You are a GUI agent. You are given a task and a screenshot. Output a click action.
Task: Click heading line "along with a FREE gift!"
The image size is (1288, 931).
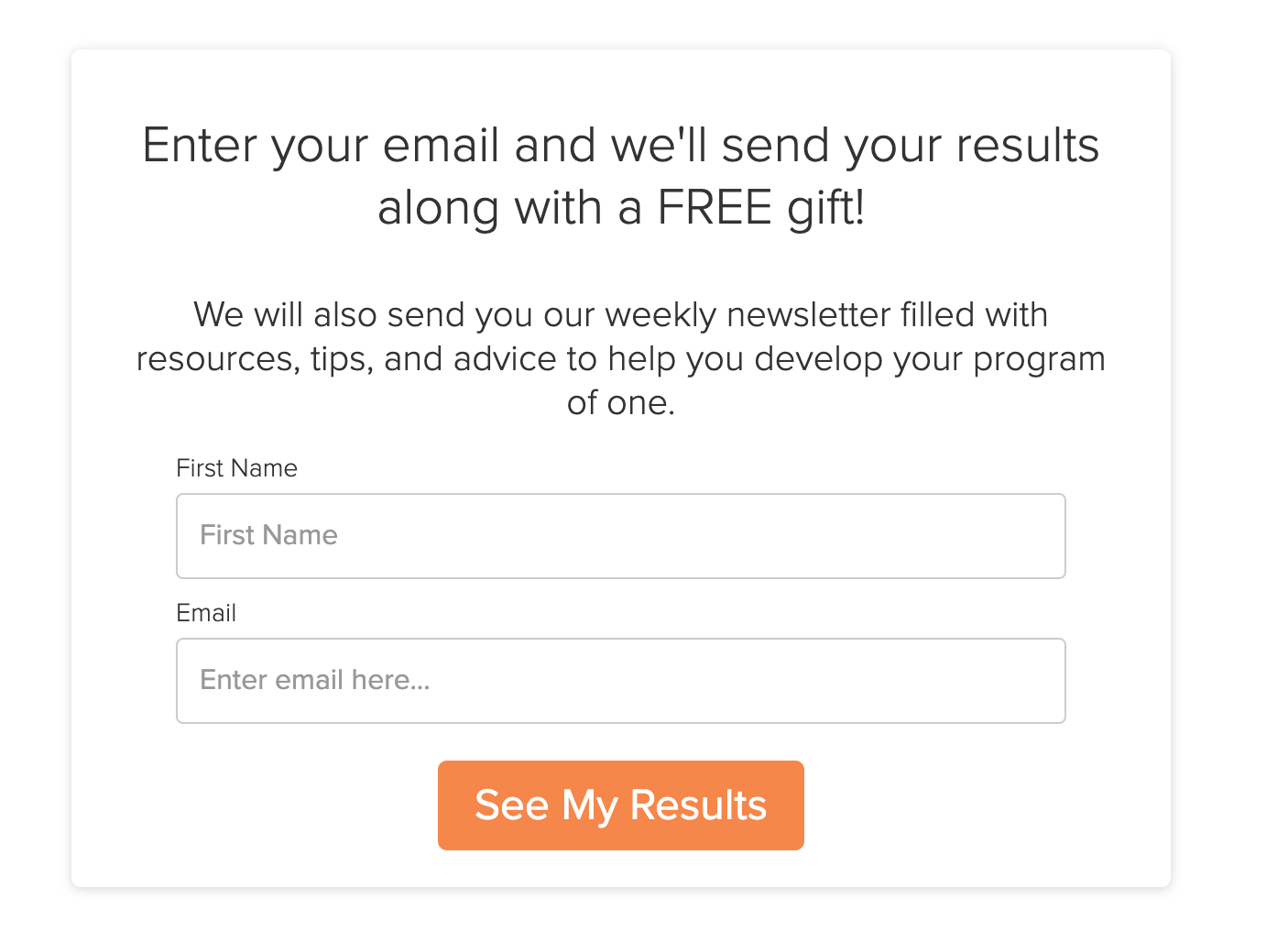click(620, 207)
